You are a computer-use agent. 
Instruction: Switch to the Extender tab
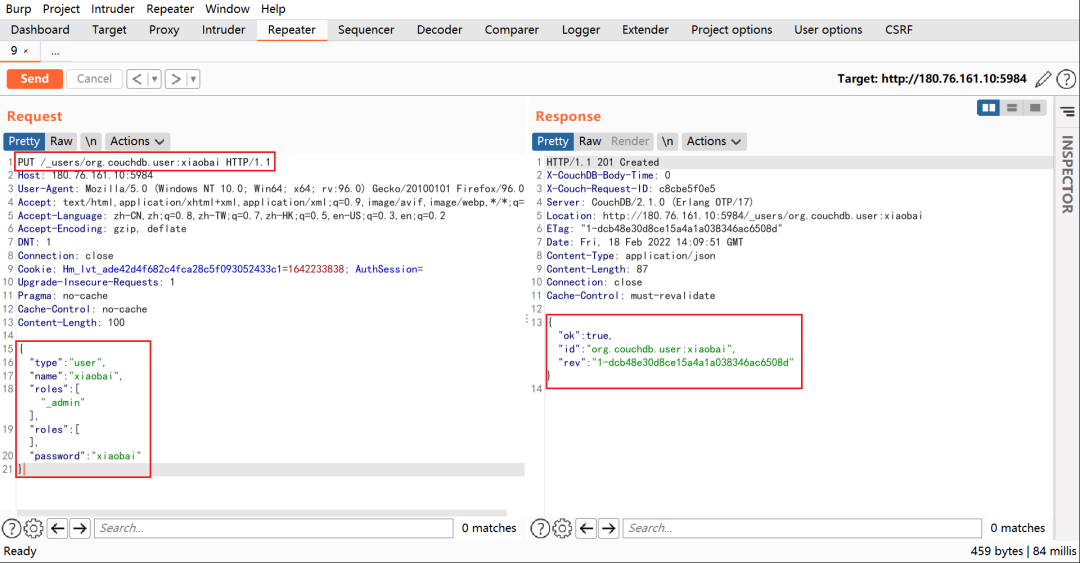coord(645,30)
